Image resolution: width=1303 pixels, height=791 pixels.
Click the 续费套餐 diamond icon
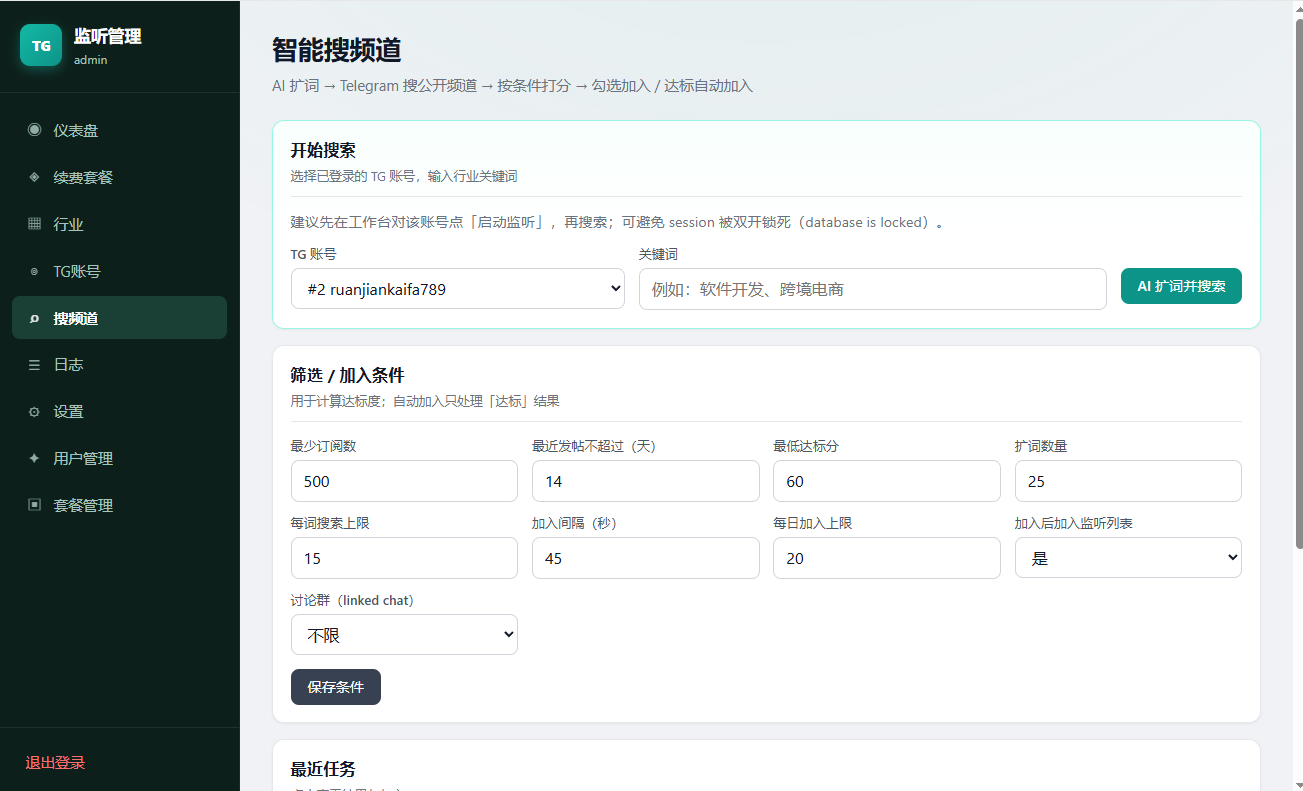pos(35,177)
